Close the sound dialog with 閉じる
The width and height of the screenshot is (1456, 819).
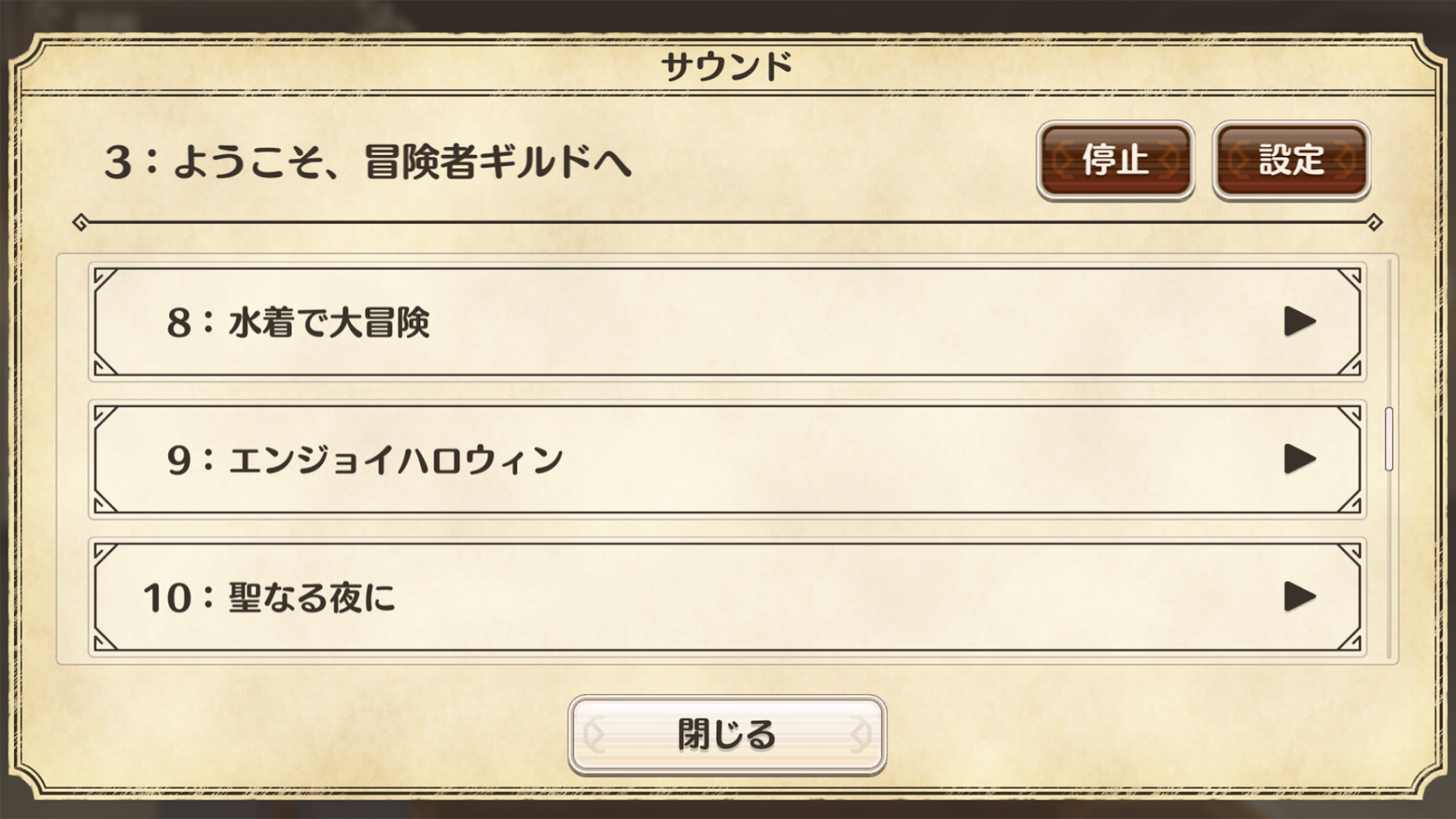(x=727, y=735)
